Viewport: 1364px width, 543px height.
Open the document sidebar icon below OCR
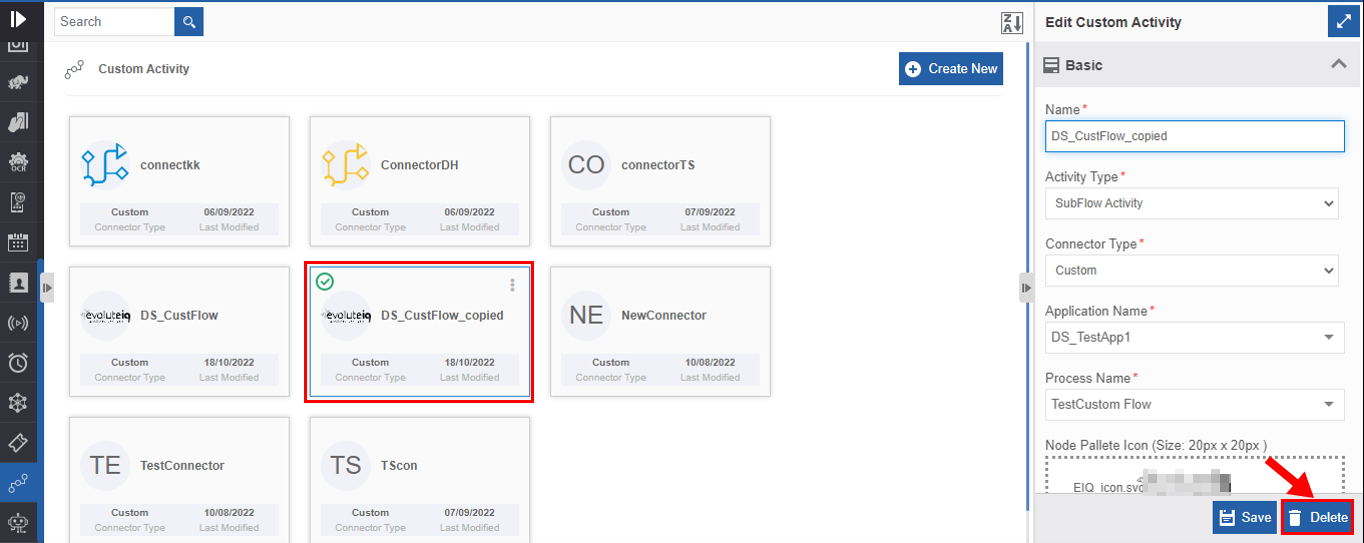point(18,203)
